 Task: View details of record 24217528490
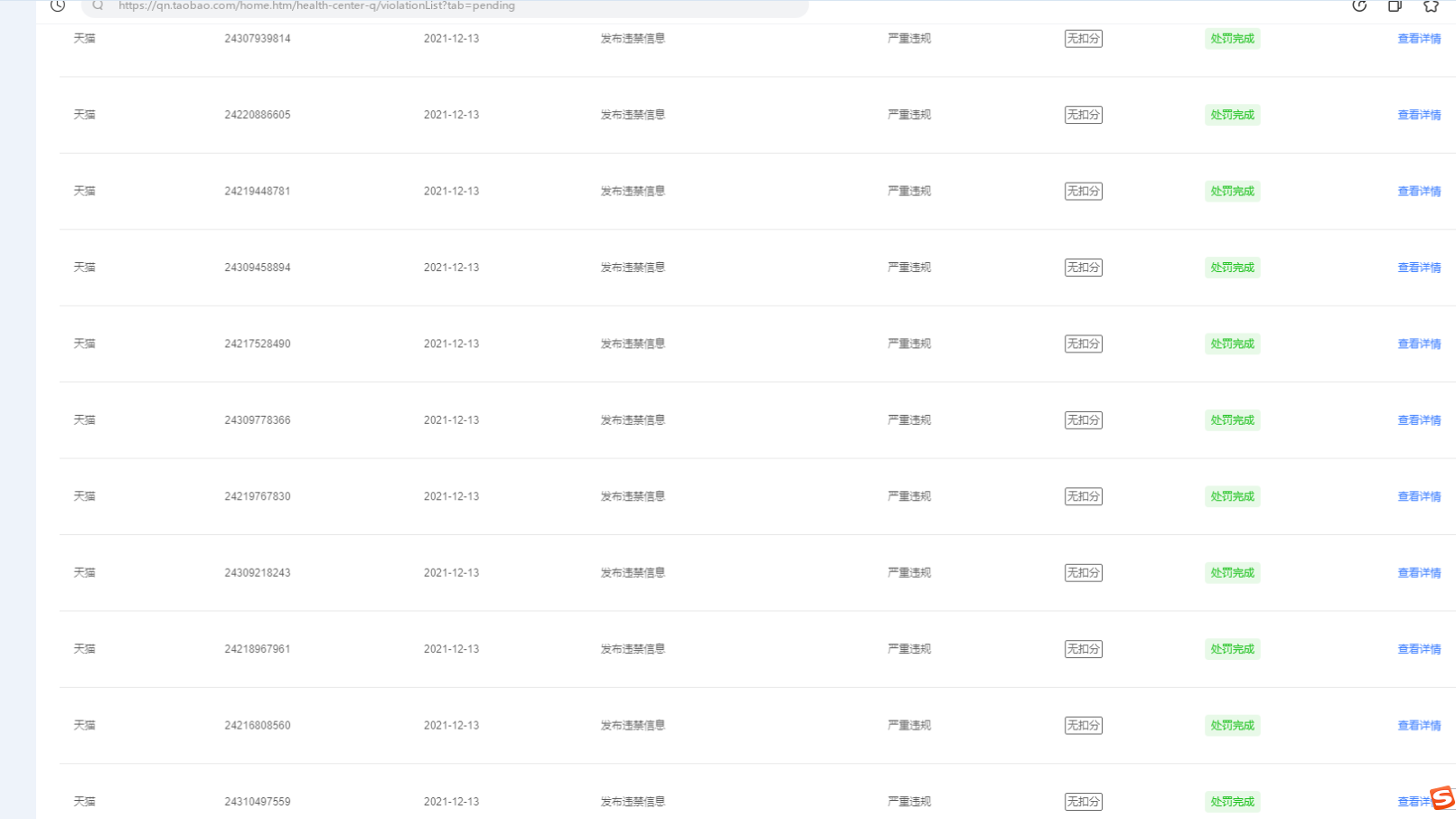[1419, 344]
